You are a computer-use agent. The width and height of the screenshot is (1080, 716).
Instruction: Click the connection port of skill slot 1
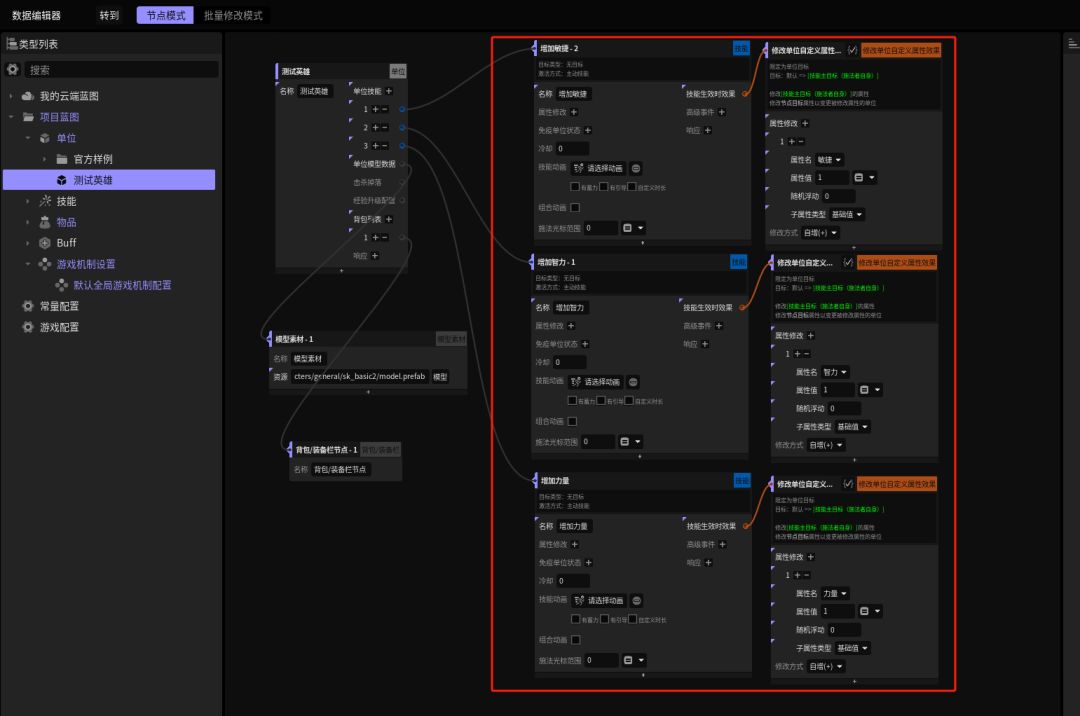(402, 109)
